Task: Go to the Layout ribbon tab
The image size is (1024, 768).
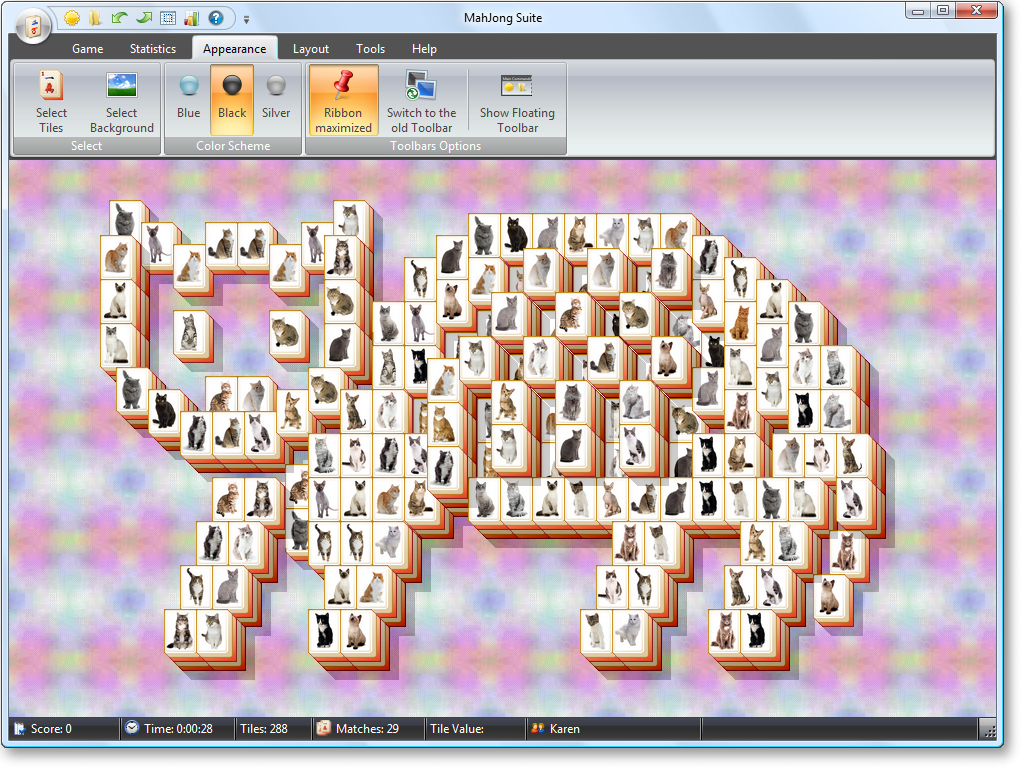Action: coord(311,49)
